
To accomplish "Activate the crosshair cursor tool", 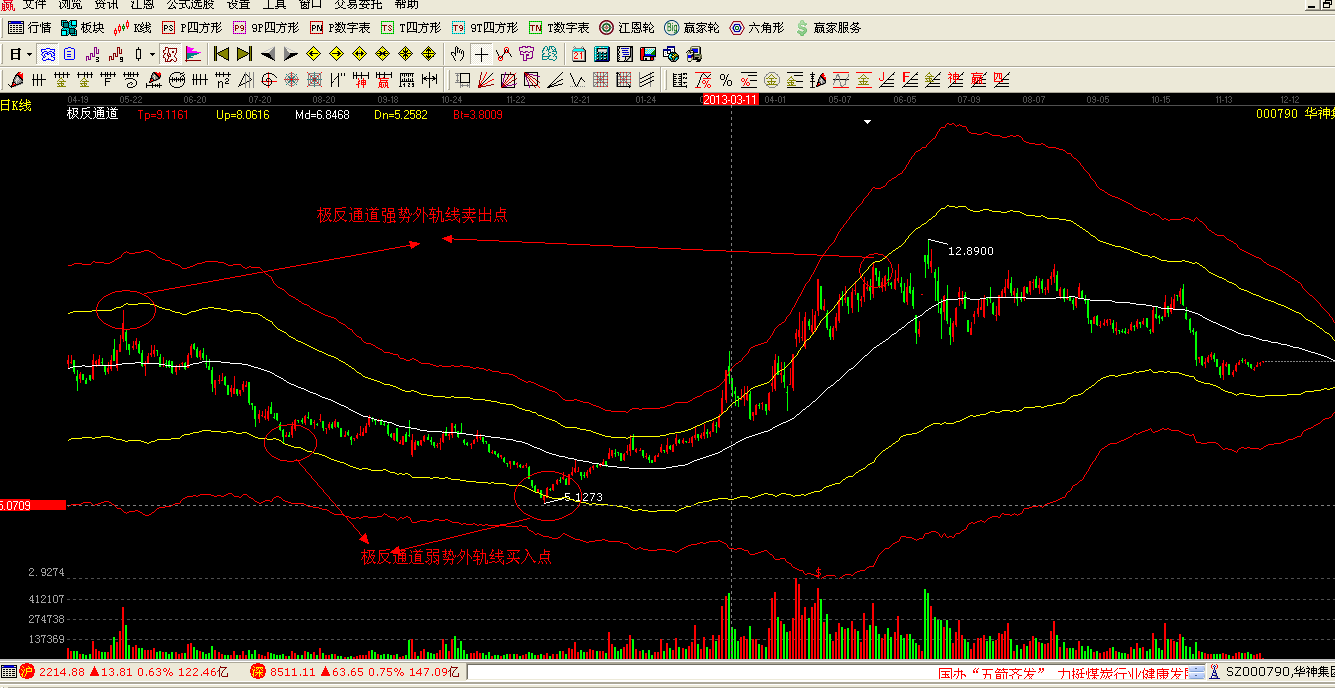I will pos(481,54).
